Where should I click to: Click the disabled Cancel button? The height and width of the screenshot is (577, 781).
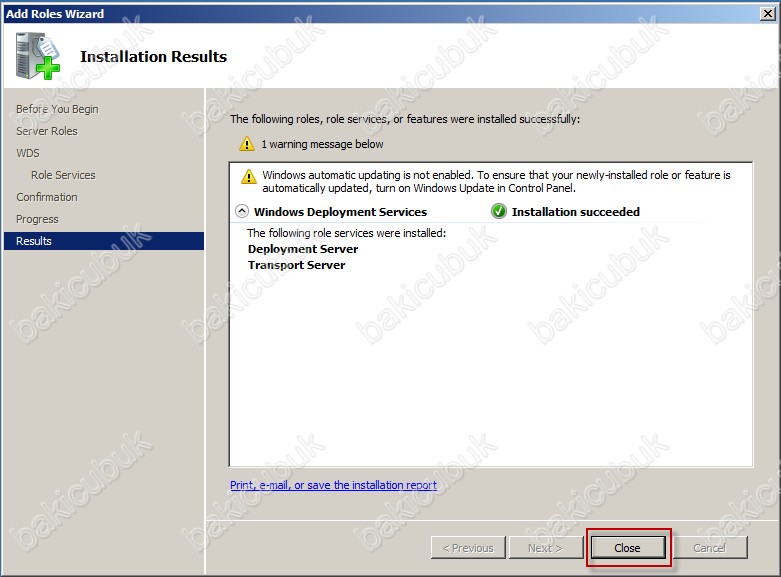coord(710,548)
